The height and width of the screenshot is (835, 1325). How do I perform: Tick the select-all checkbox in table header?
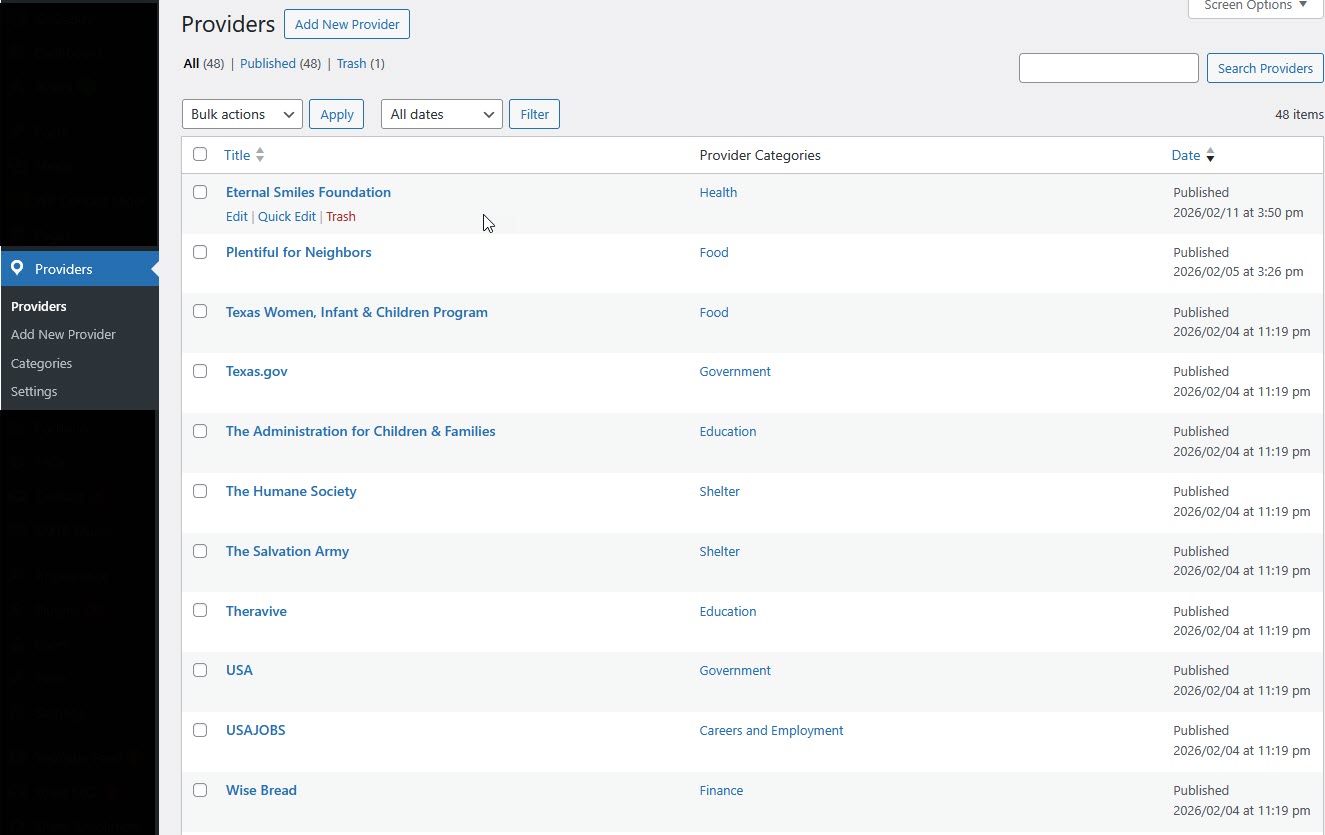coord(200,154)
